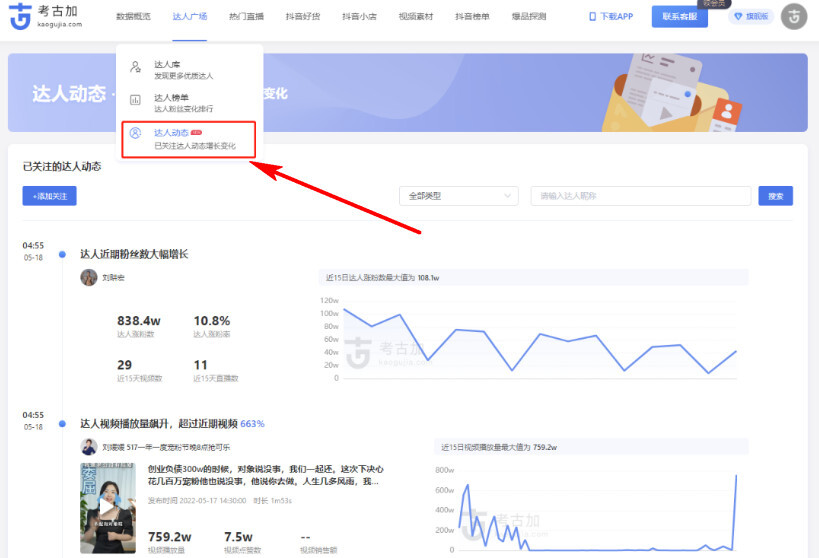Viewport: 819px width, 558px height.
Task: Click the diamond icon on 旗舰版 badge
Action: click(x=739, y=17)
